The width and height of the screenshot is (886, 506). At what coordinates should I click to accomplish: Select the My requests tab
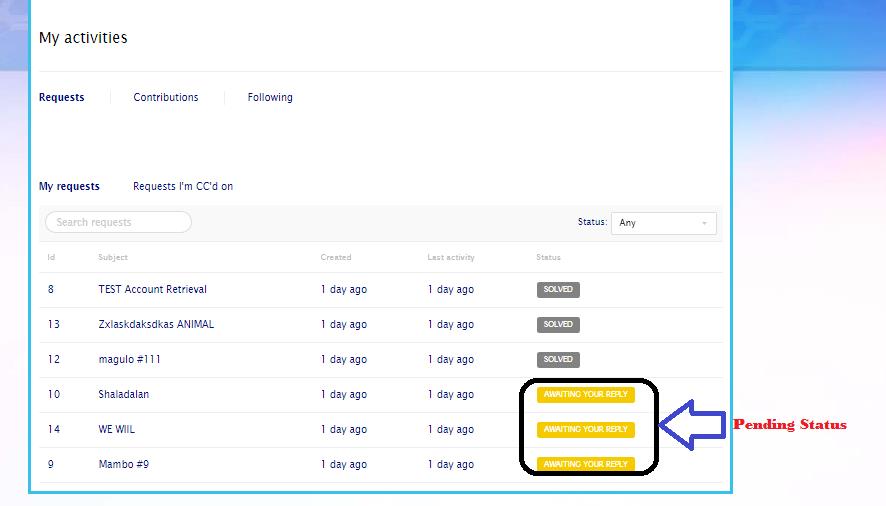point(69,186)
